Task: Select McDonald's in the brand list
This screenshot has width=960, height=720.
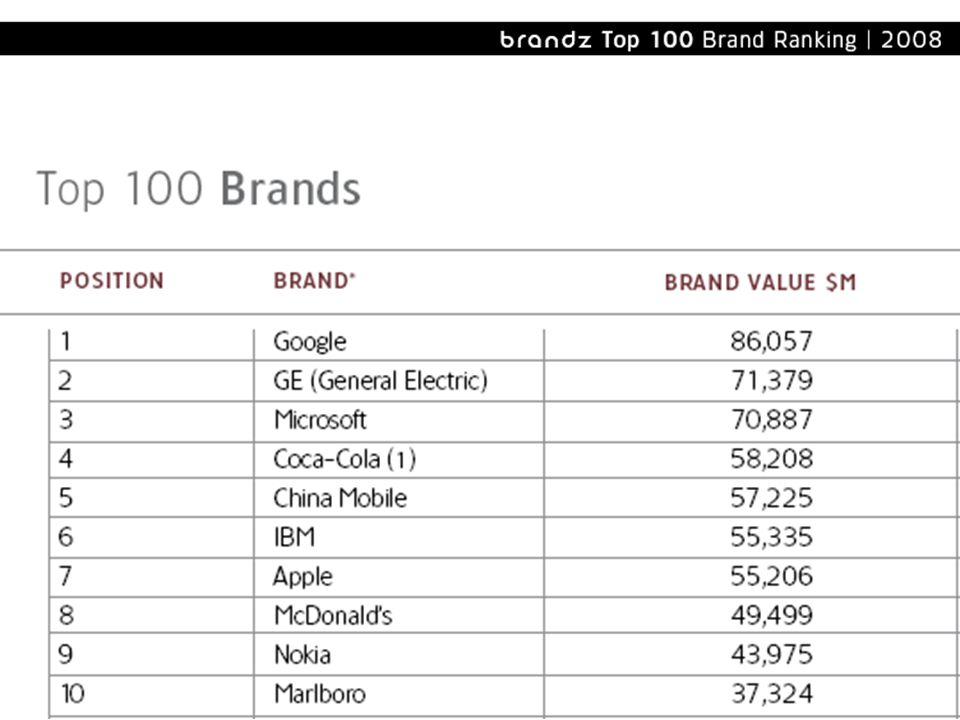Action: pos(333,616)
